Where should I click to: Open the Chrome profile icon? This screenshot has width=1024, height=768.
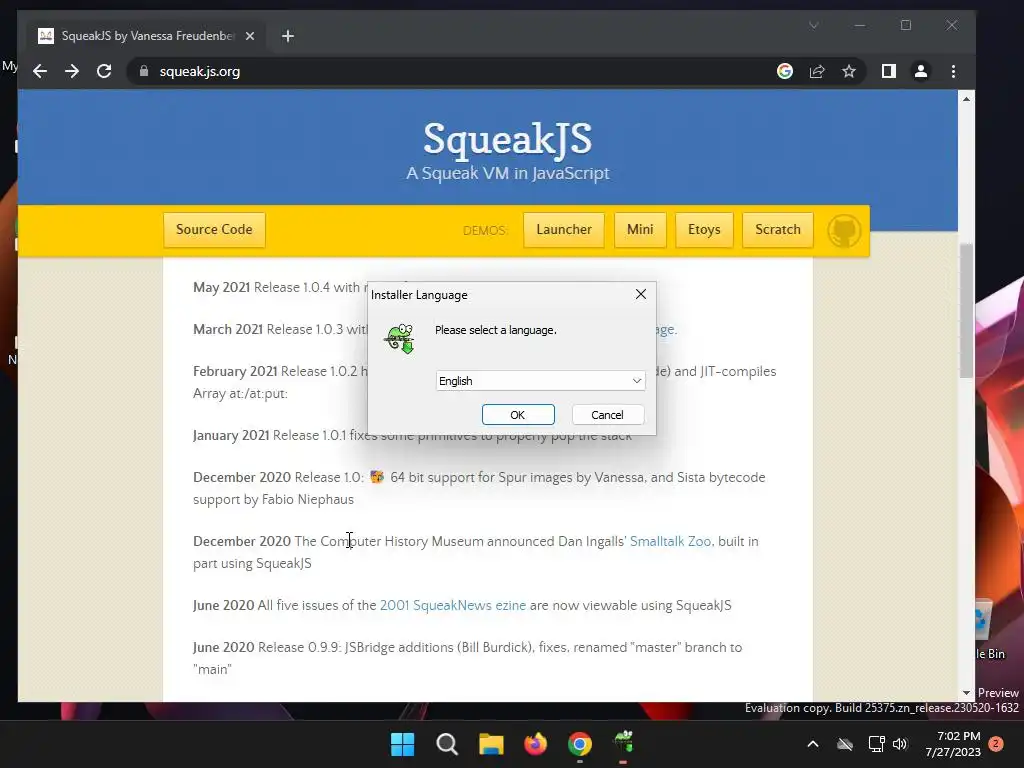click(921, 71)
